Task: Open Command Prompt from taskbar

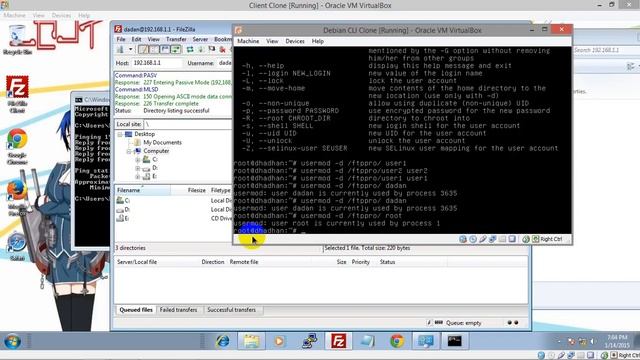Action: [x=454, y=341]
